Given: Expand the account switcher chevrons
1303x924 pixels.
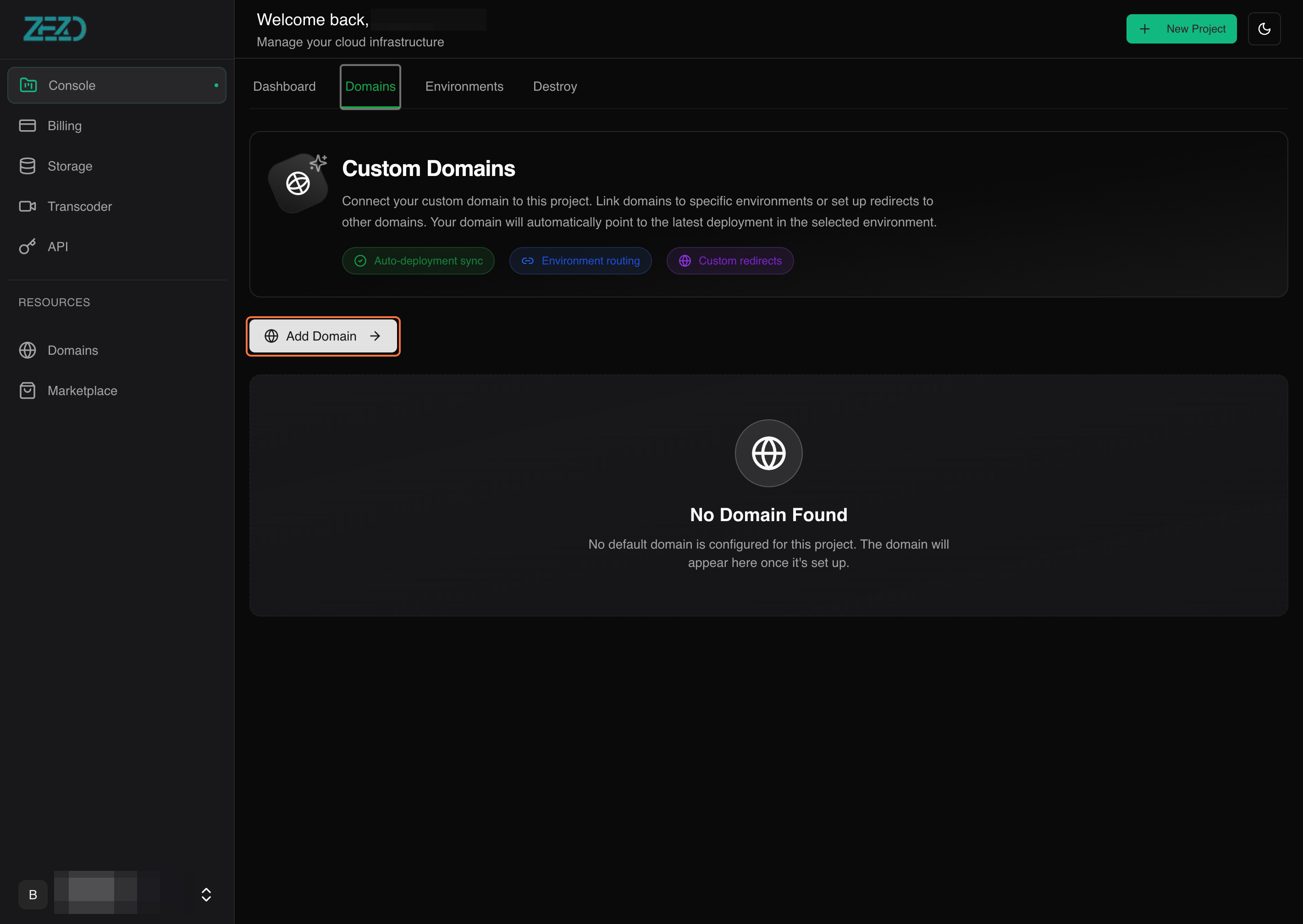Looking at the screenshot, I should tap(207, 894).
